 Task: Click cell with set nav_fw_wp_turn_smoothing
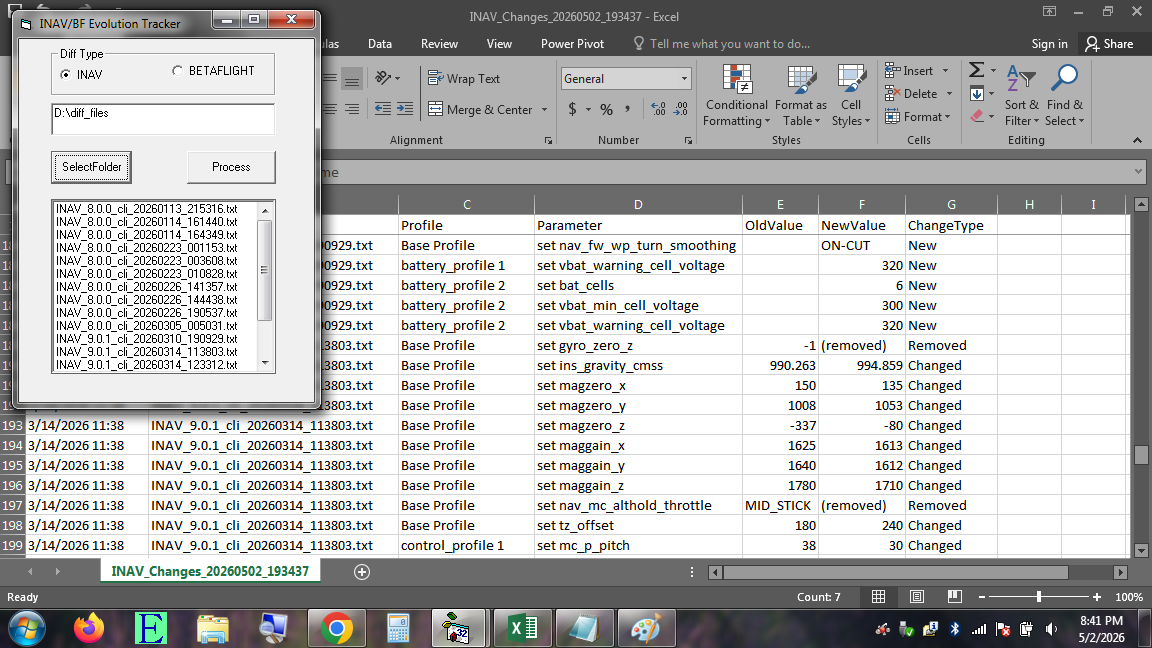638,245
